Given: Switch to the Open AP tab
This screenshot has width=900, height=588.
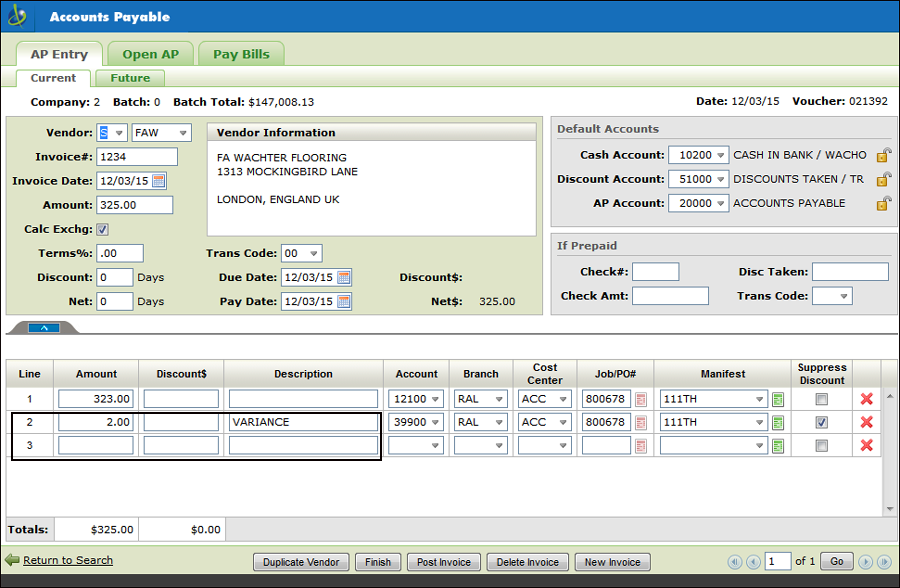Looking at the screenshot, I should (x=150, y=54).
